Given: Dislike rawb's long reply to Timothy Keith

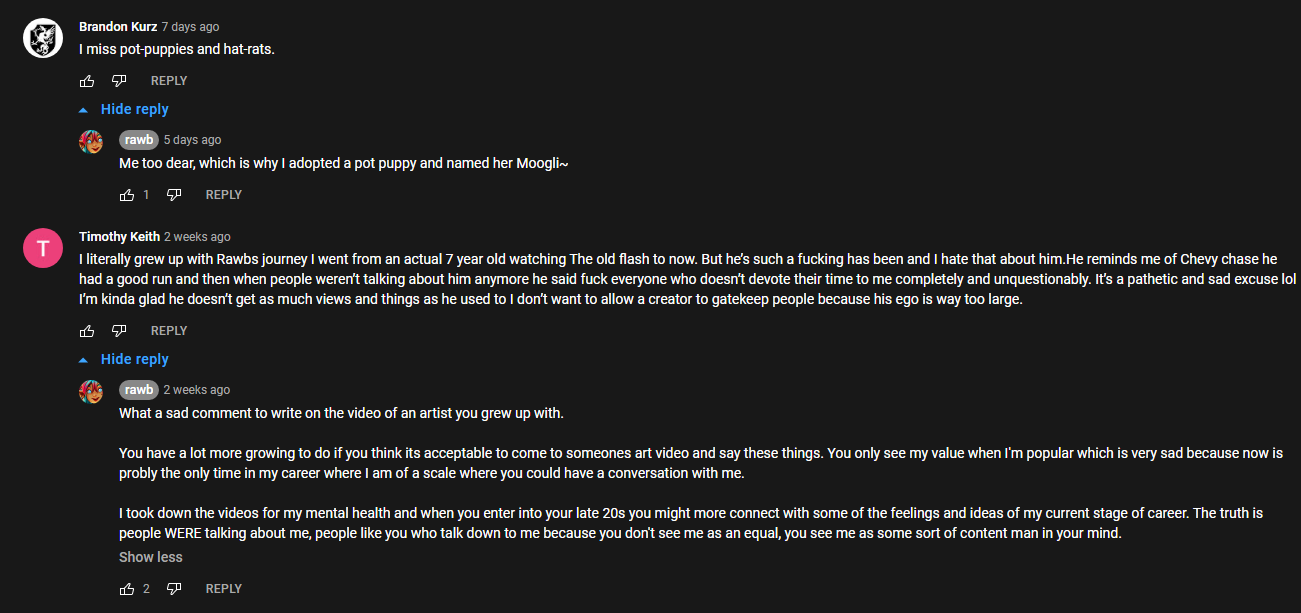Looking at the screenshot, I should click(x=174, y=589).
